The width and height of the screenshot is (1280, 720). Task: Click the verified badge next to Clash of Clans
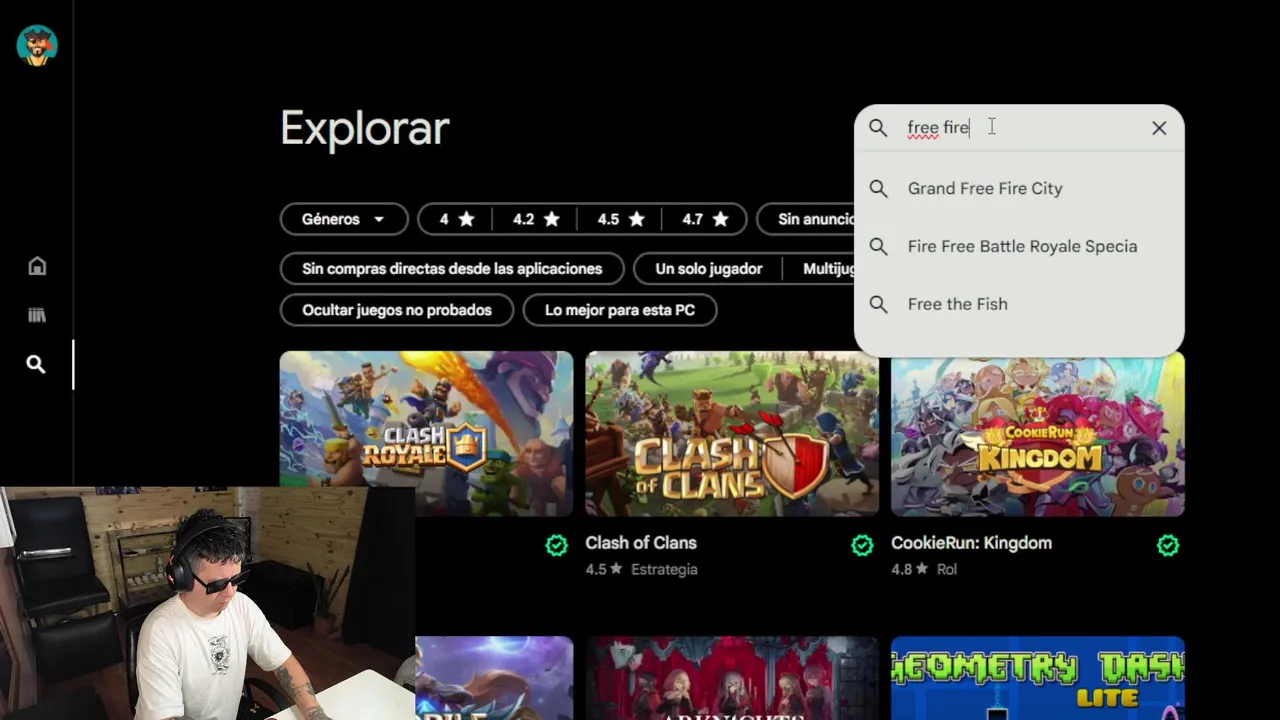[862, 545]
